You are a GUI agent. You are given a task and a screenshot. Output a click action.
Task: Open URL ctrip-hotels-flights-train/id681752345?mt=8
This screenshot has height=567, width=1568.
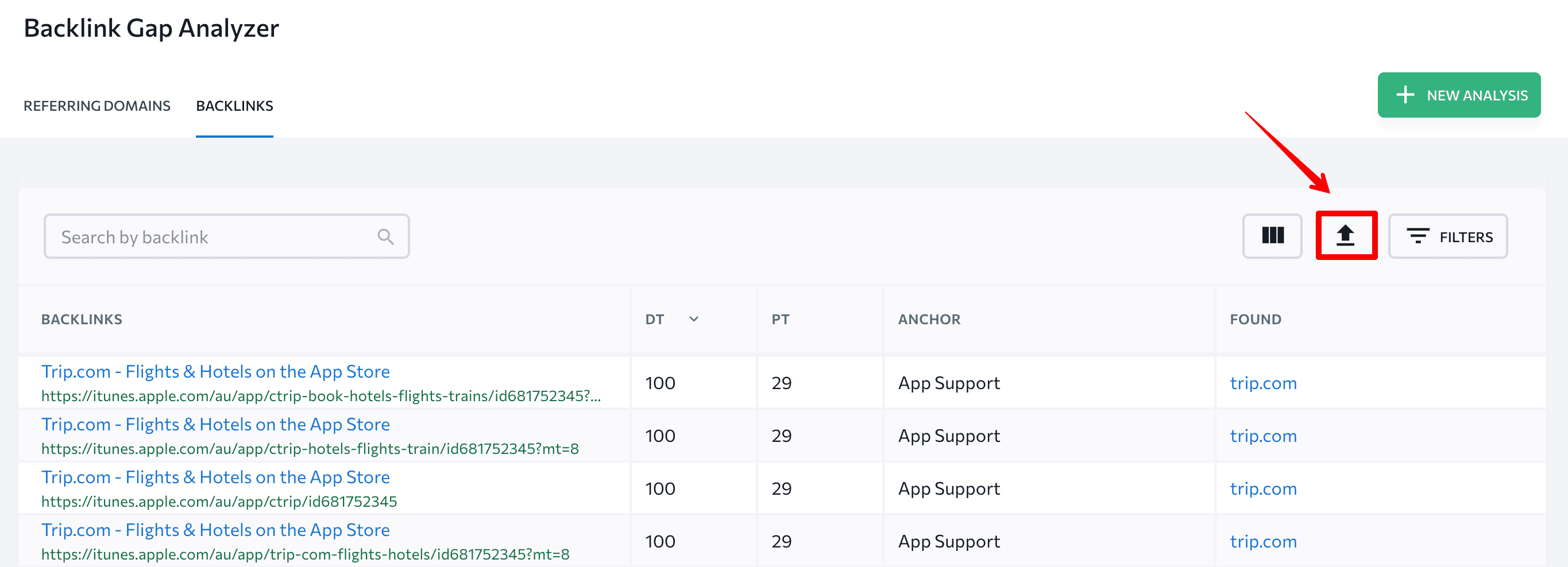pyautogui.click(x=310, y=449)
